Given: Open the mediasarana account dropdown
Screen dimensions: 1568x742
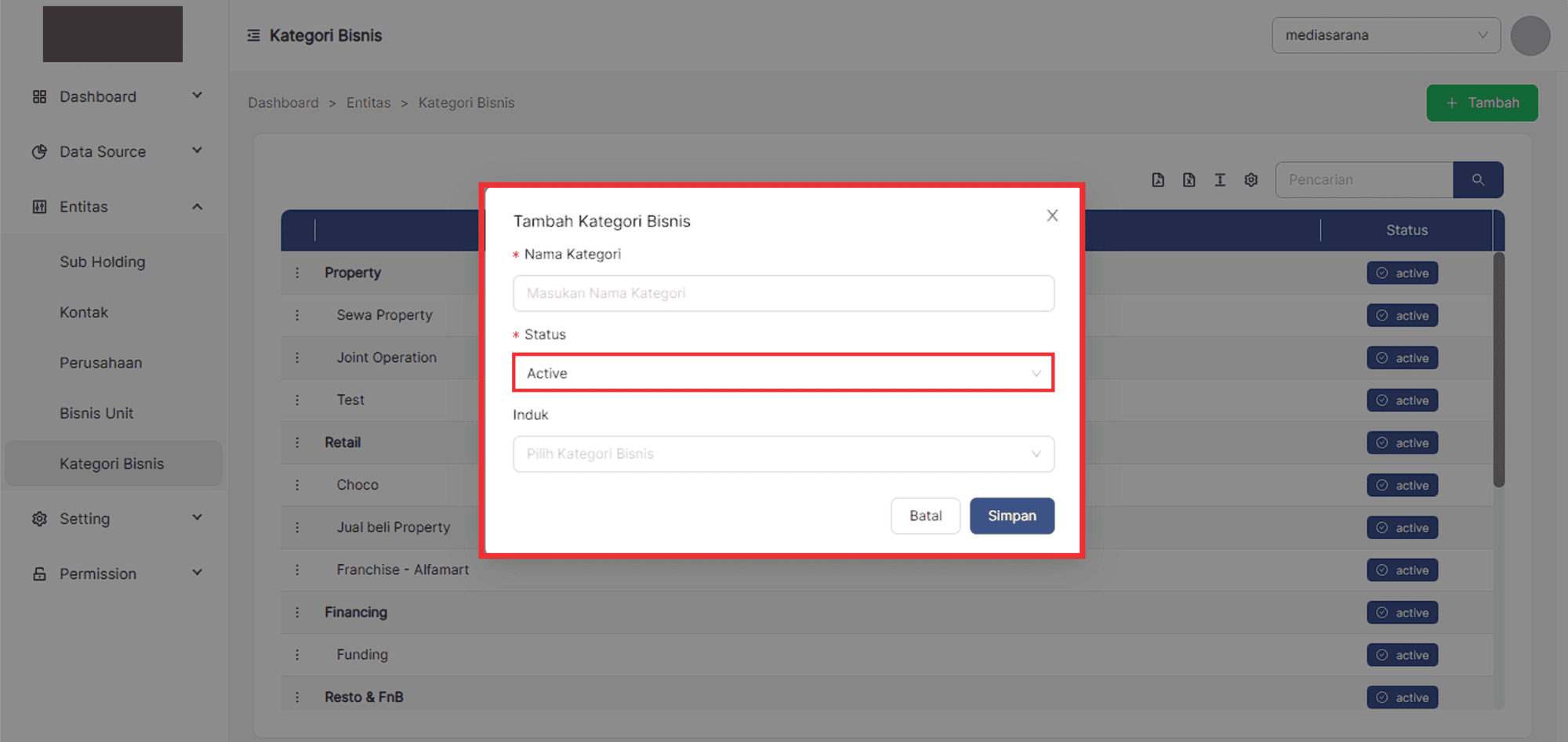Looking at the screenshot, I should coord(1385,35).
